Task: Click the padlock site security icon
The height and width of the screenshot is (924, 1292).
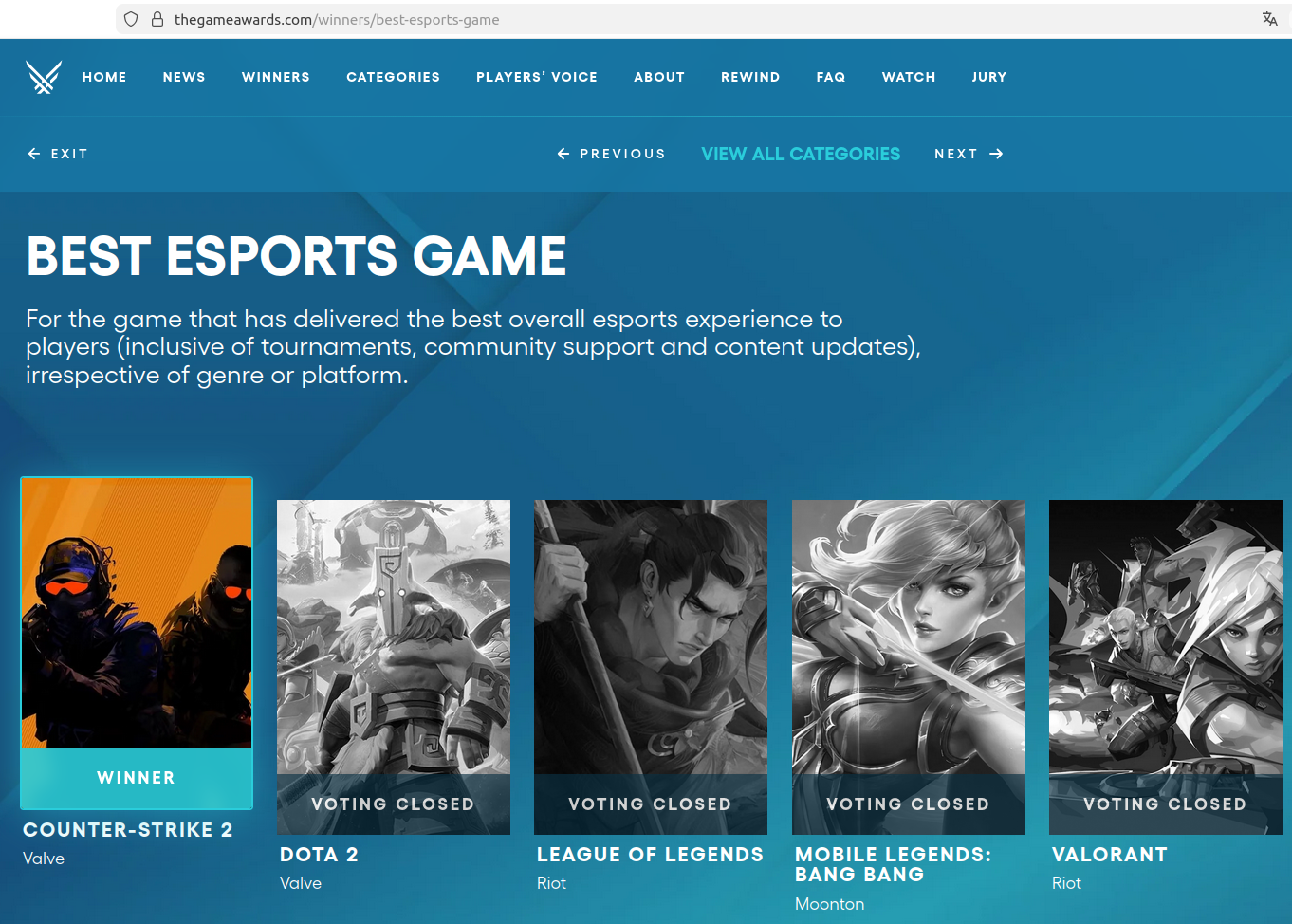Action: pyautogui.click(x=157, y=19)
